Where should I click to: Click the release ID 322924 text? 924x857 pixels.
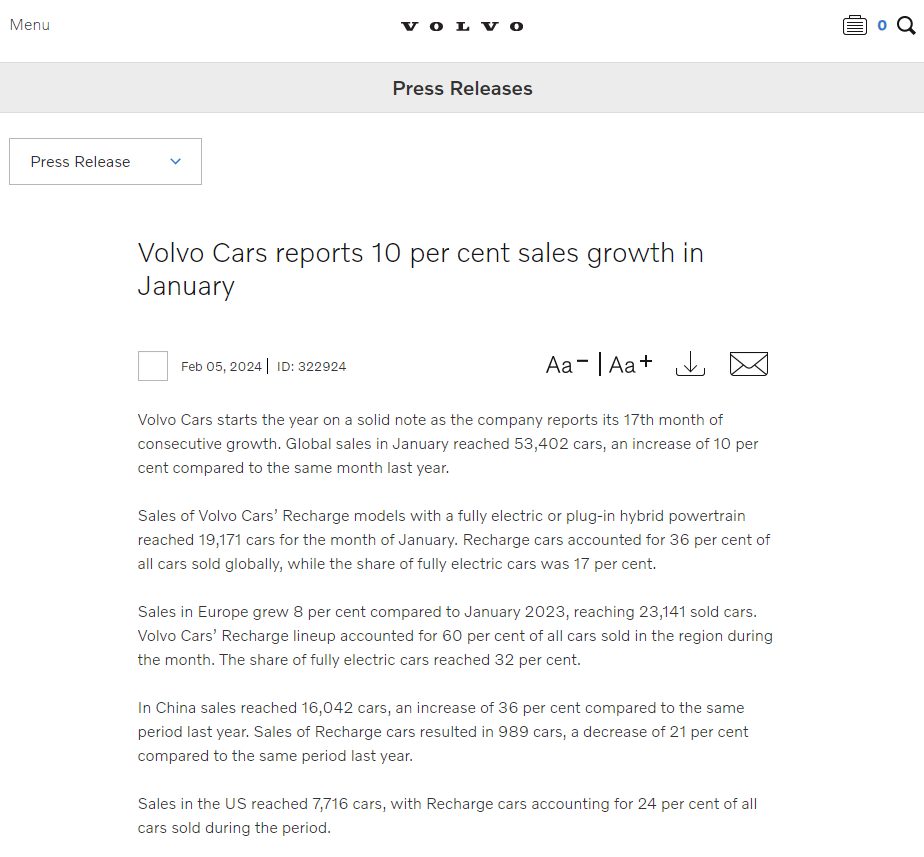pyautogui.click(x=311, y=367)
